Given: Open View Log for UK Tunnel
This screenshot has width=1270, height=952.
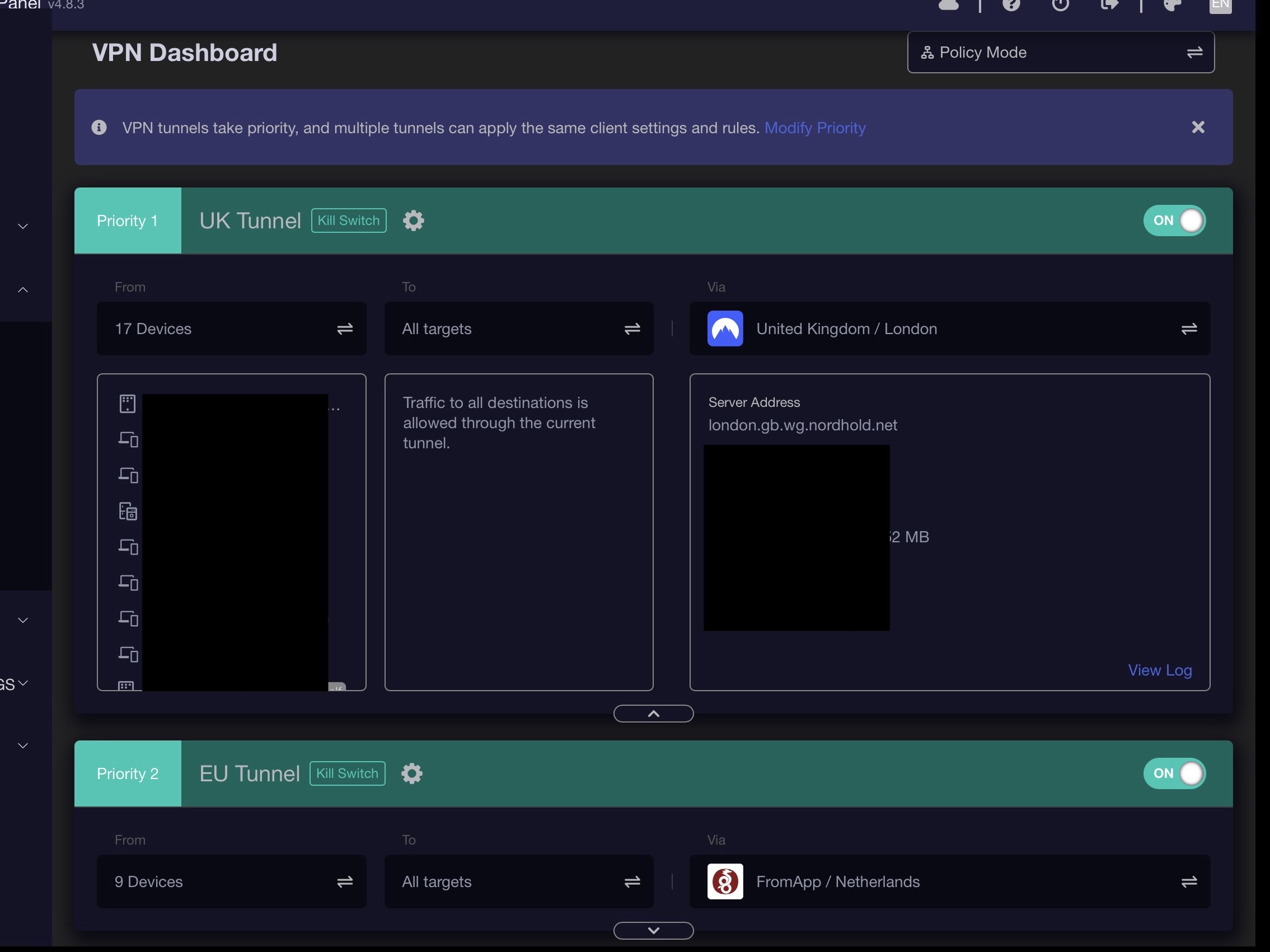Looking at the screenshot, I should [x=1159, y=670].
